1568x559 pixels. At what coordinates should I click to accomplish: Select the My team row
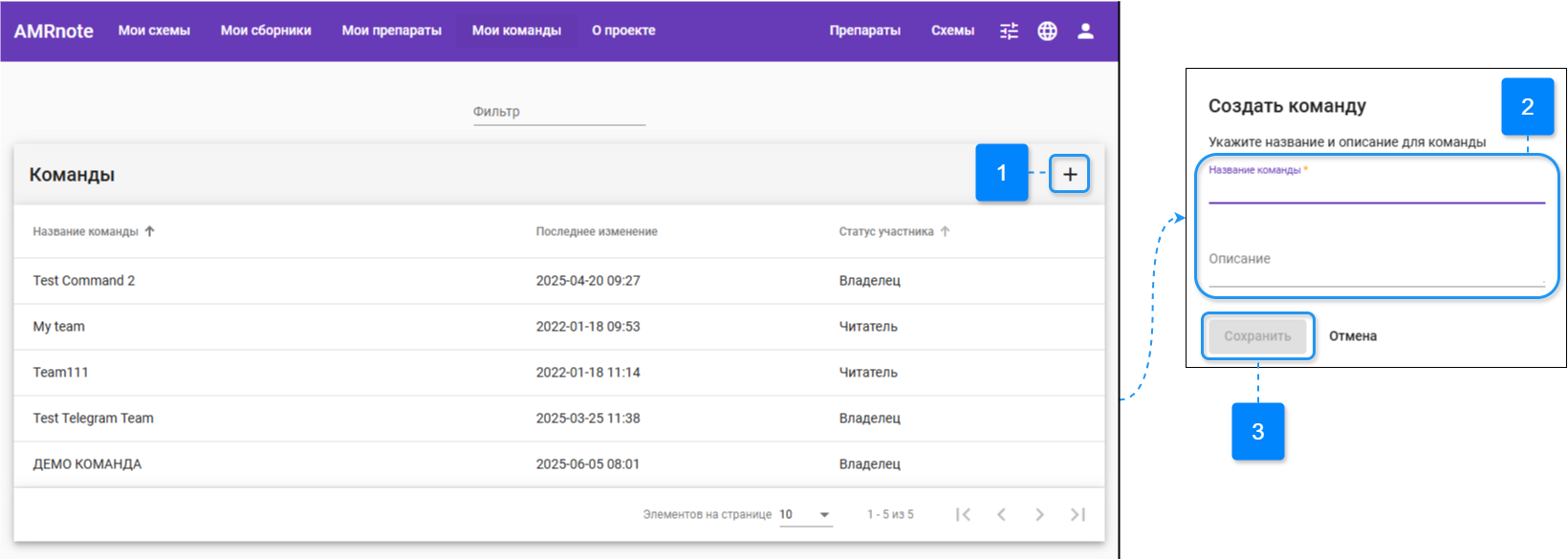coord(559,327)
